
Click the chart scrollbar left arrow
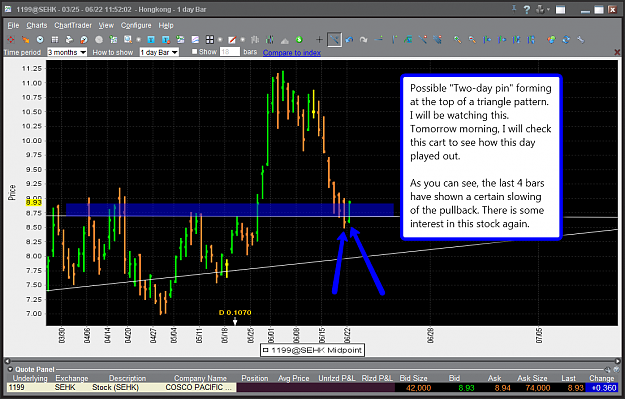click(7, 361)
